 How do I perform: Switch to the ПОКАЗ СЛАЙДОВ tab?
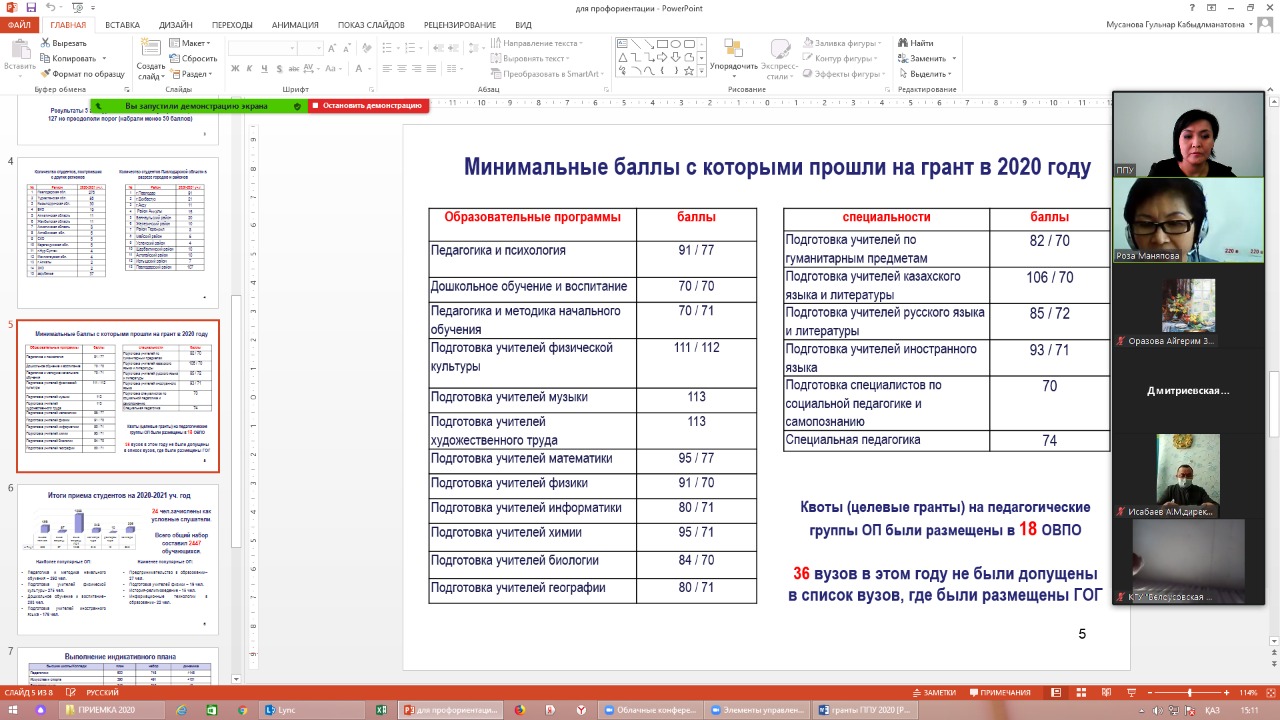pyautogui.click(x=371, y=25)
